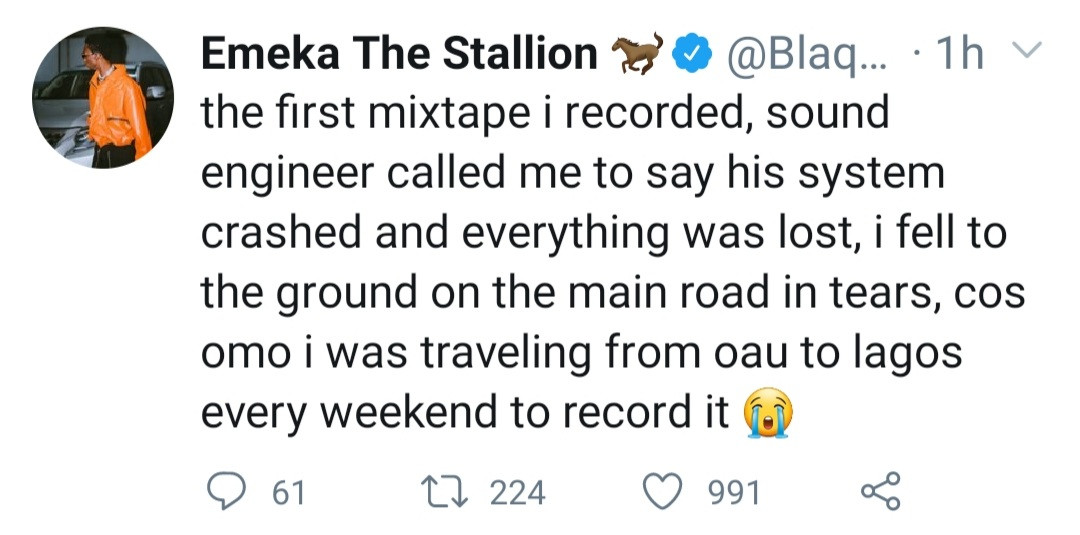The width and height of the screenshot is (1080, 535).
Task: Share the tweet via the share icon
Action: tap(880, 491)
